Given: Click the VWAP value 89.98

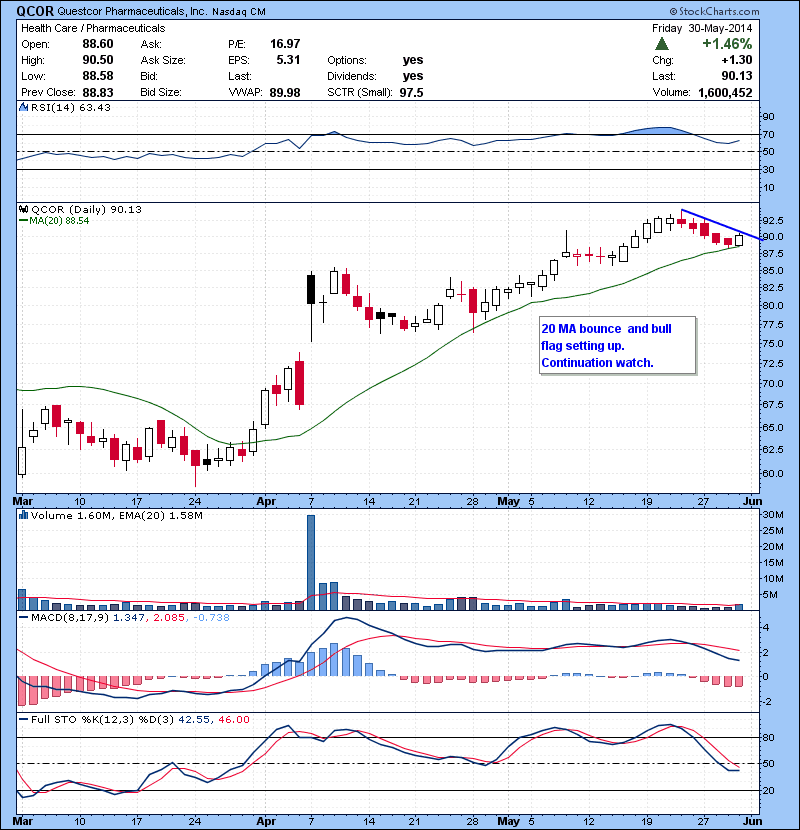Looking at the screenshot, I should tap(285, 93).
